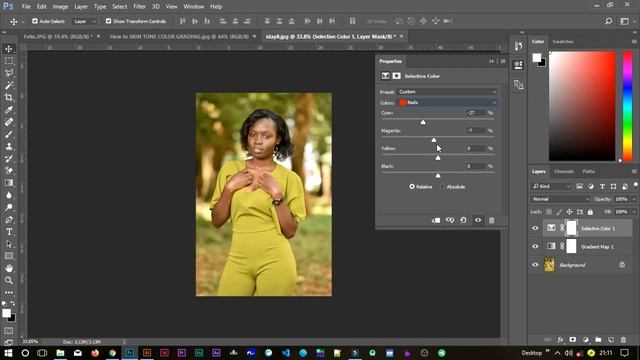Switch to the Channels tab

tap(564, 171)
